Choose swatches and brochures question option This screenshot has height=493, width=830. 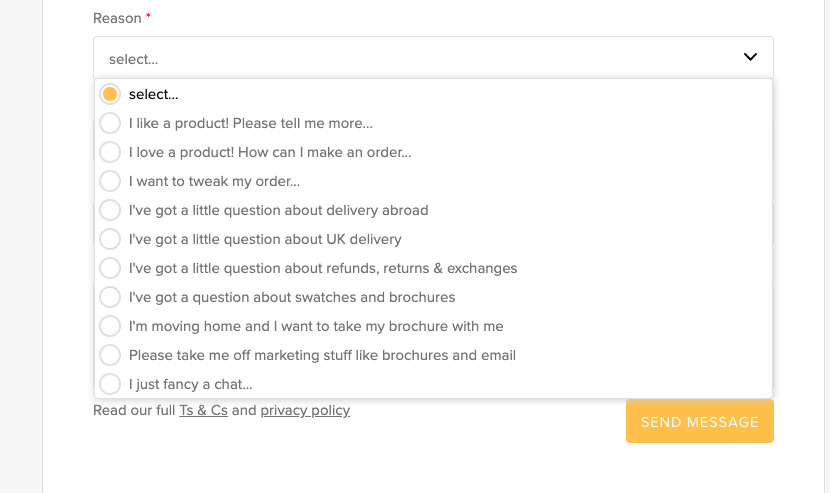click(433, 298)
